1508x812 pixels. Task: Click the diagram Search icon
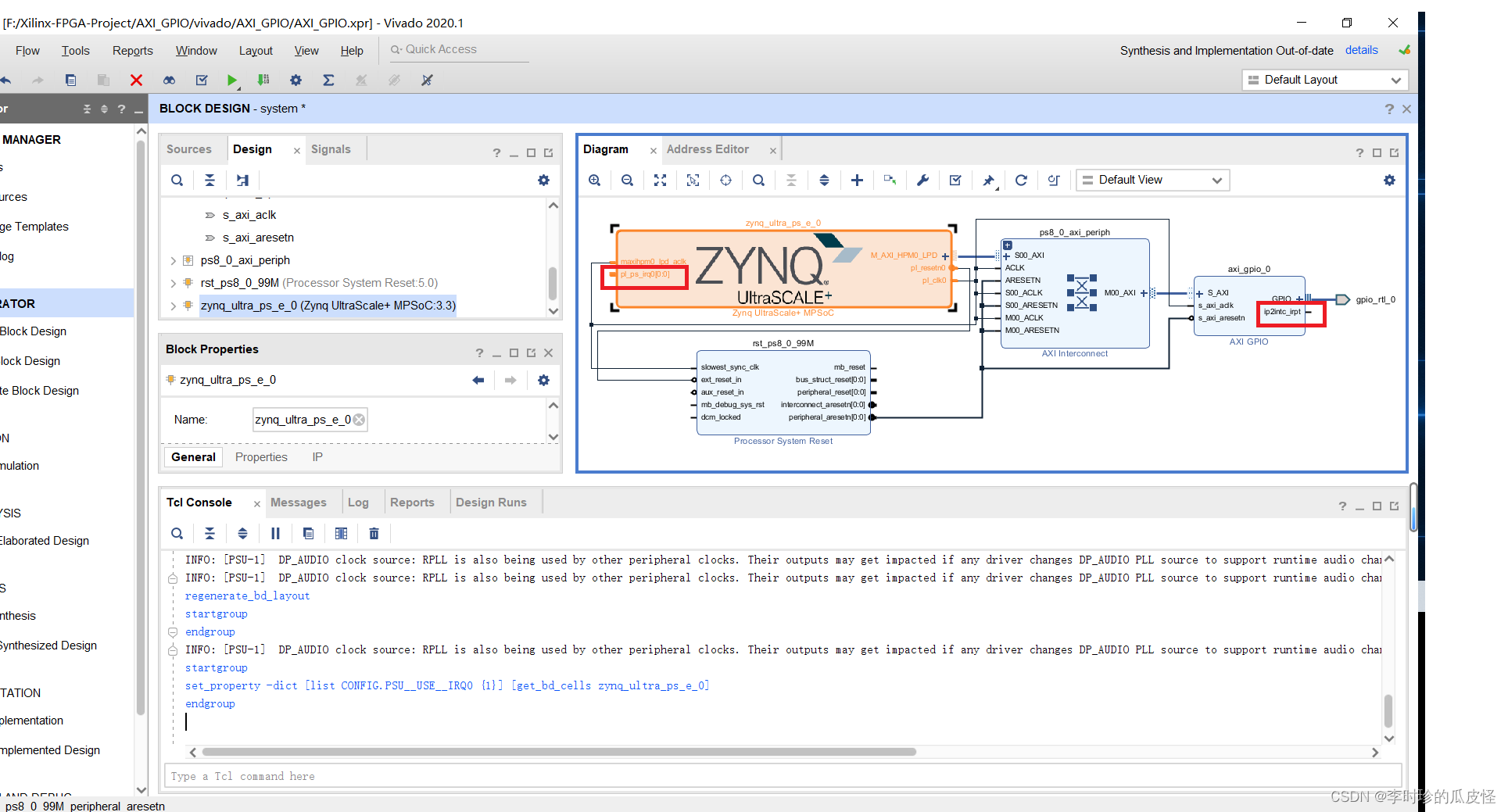click(x=758, y=181)
